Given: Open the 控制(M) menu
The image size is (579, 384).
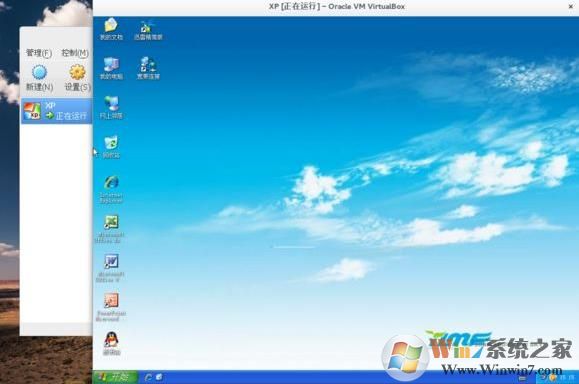Looking at the screenshot, I should click(x=75, y=53).
